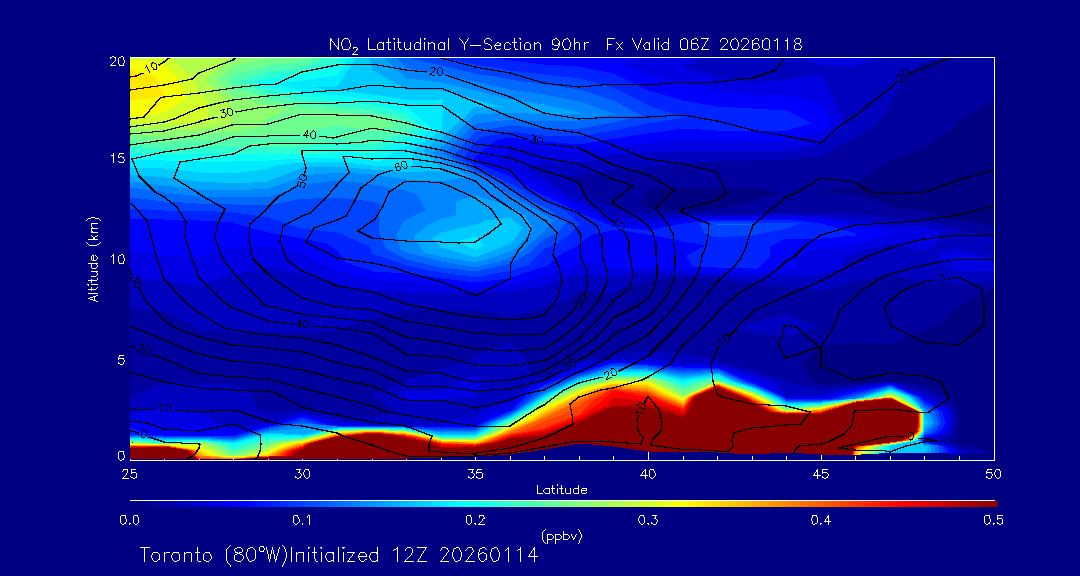Click the altitude axis tick label 5
This screenshot has width=1080, height=576.
pyautogui.click(x=121, y=360)
